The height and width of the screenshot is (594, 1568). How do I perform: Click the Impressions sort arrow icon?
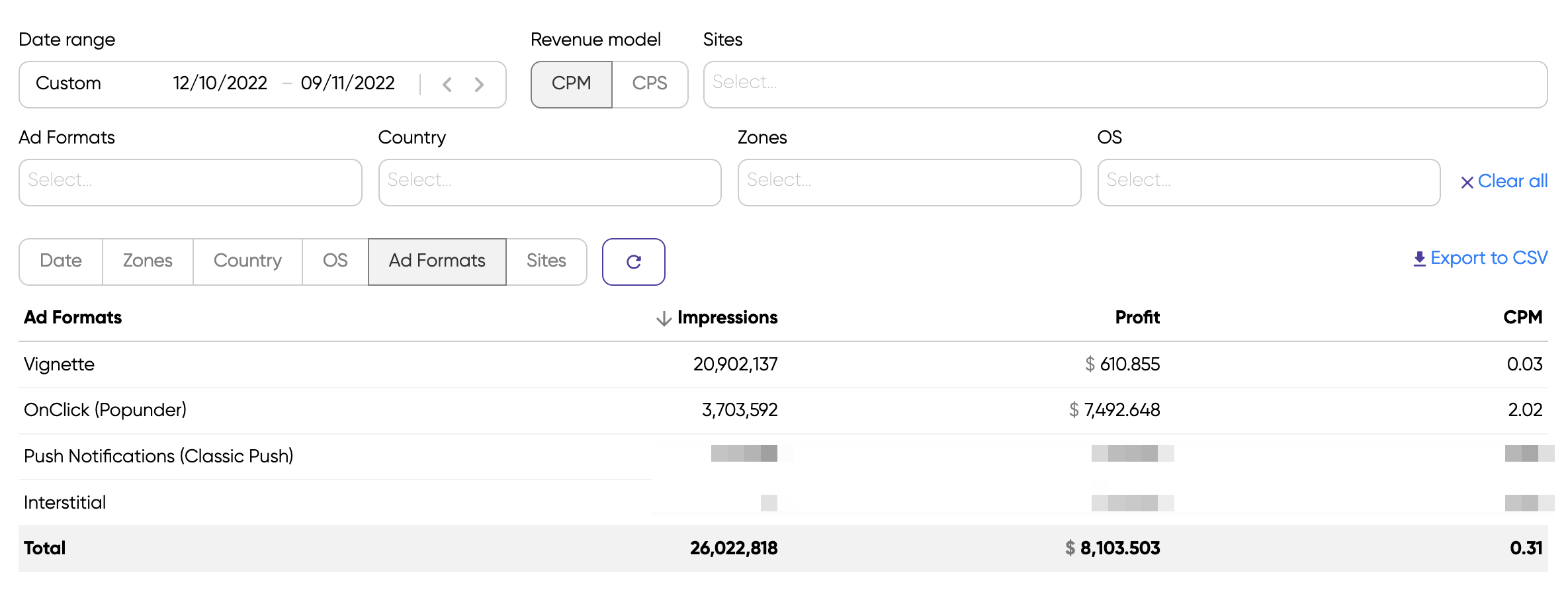click(x=663, y=319)
